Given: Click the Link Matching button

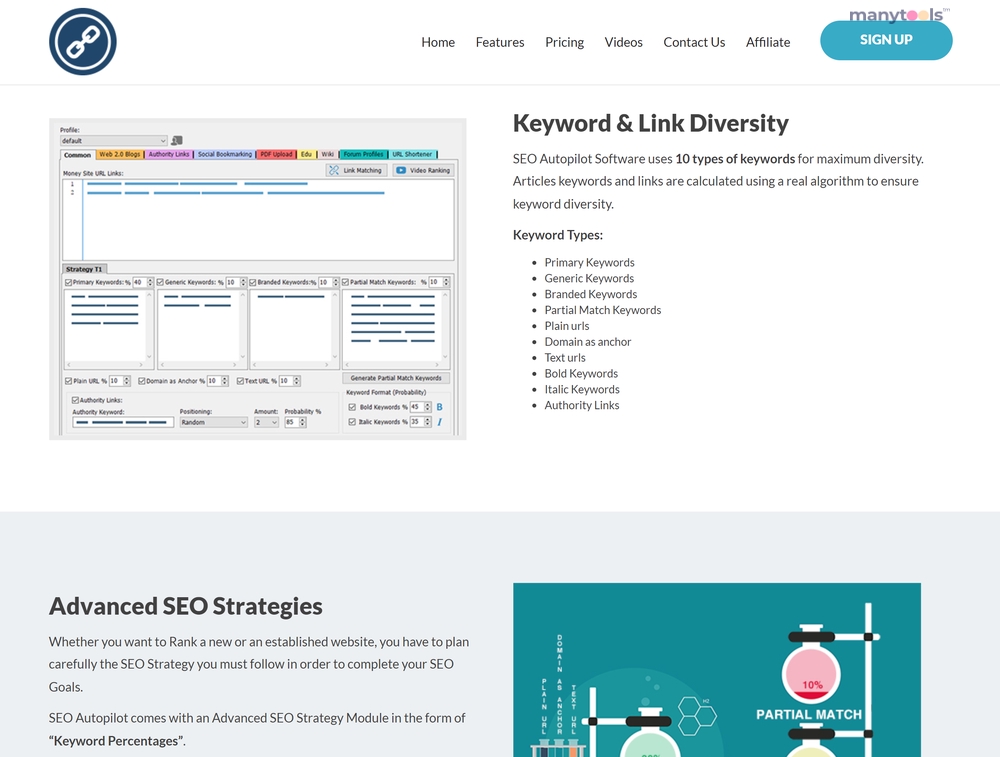Looking at the screenshot, I should (356, 170).
